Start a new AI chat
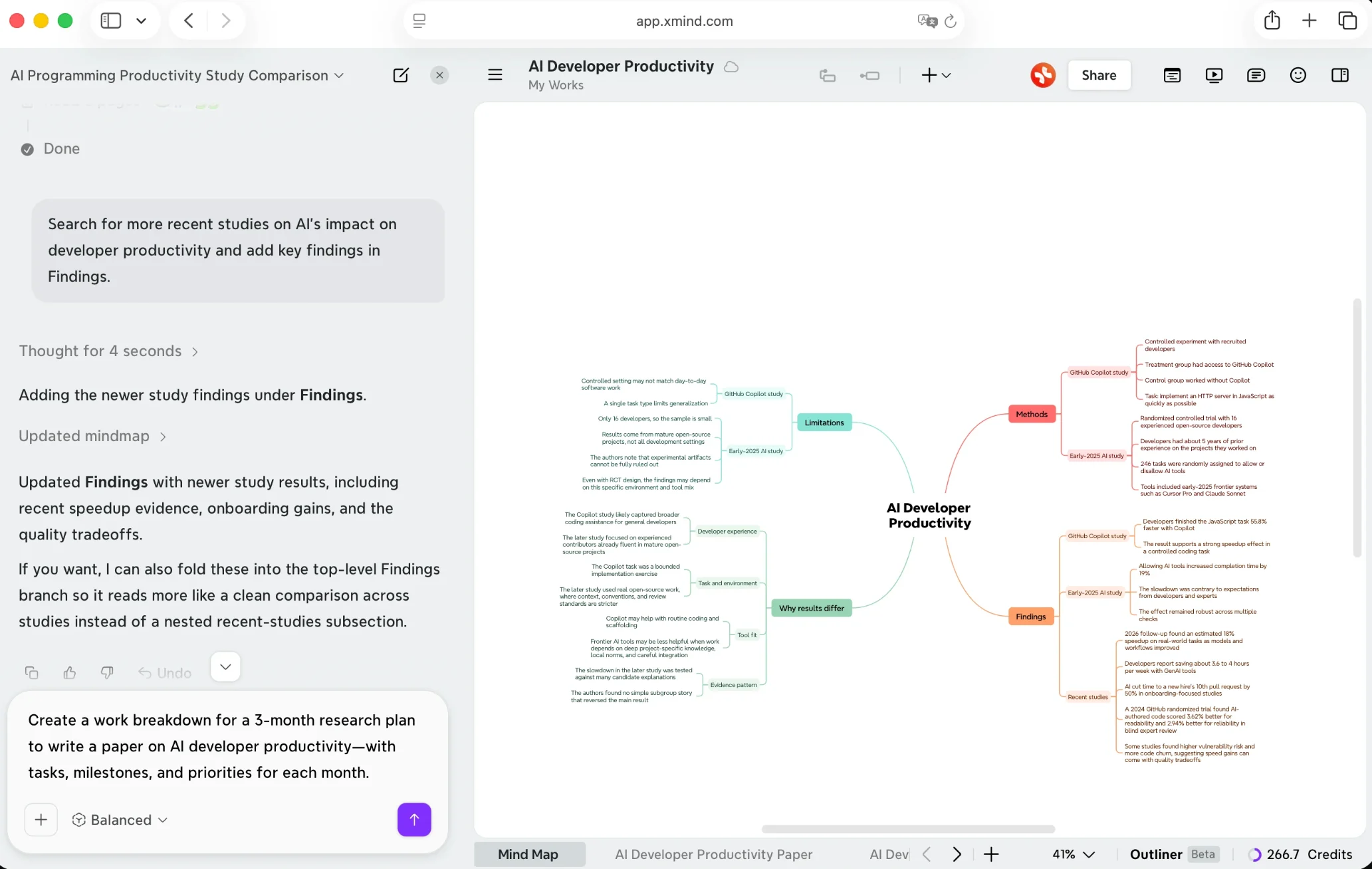 [x=401, y=75]
